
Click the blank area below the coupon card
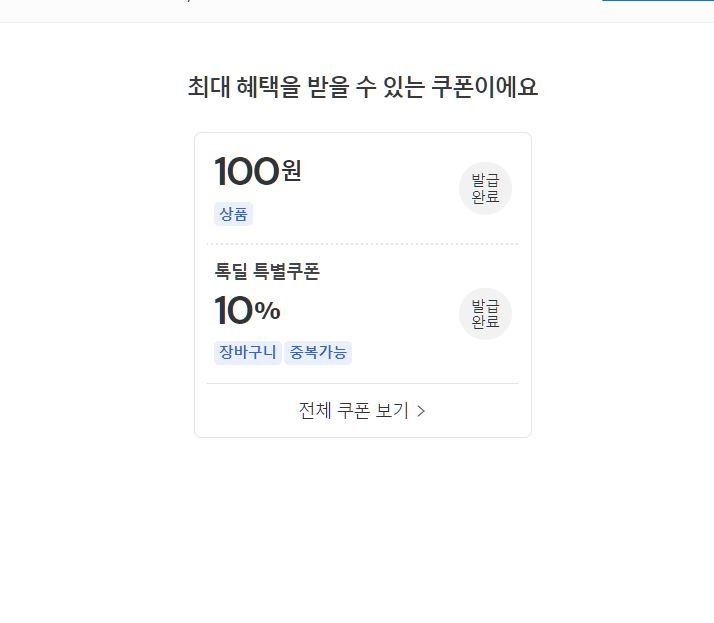pyautogui.click(x=362, y=520)
